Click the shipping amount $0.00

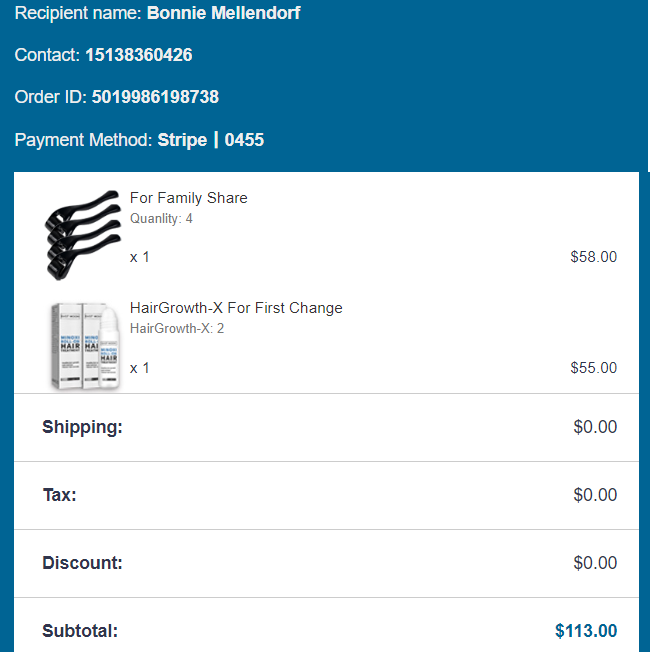pyautogui.click(x=595, y=427)
